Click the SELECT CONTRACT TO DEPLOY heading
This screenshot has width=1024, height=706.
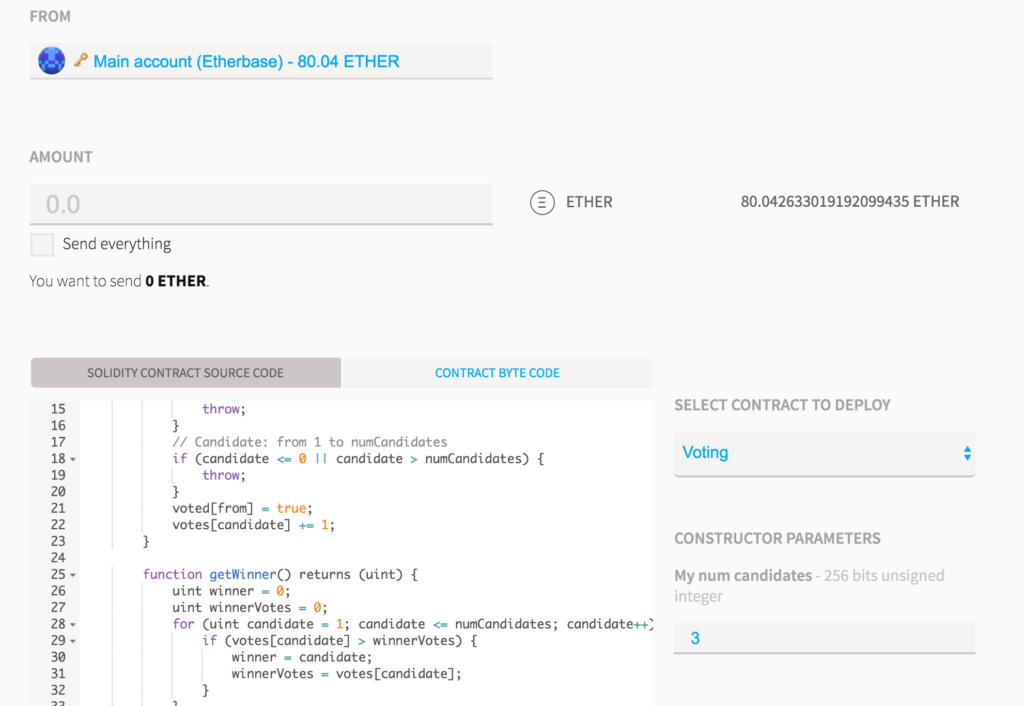(782, 405)
